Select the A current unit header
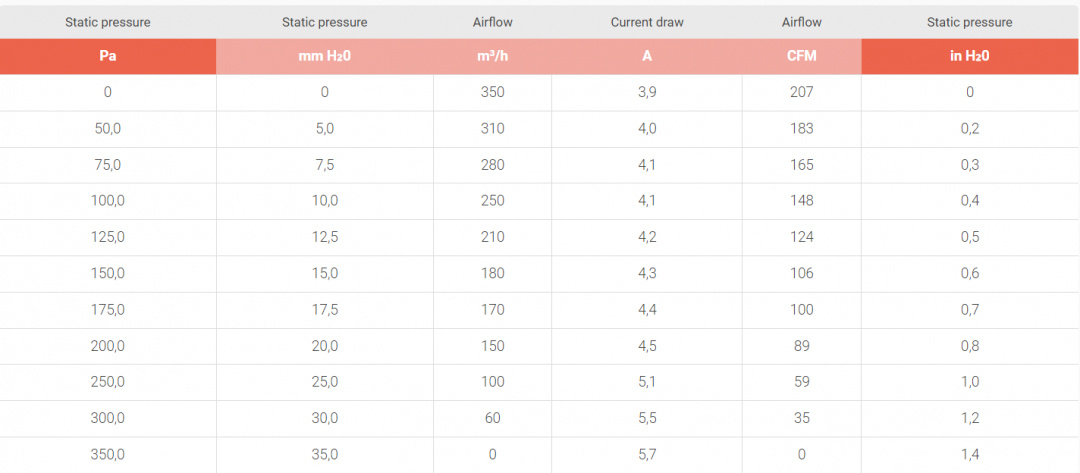 [x=647, y=56]
